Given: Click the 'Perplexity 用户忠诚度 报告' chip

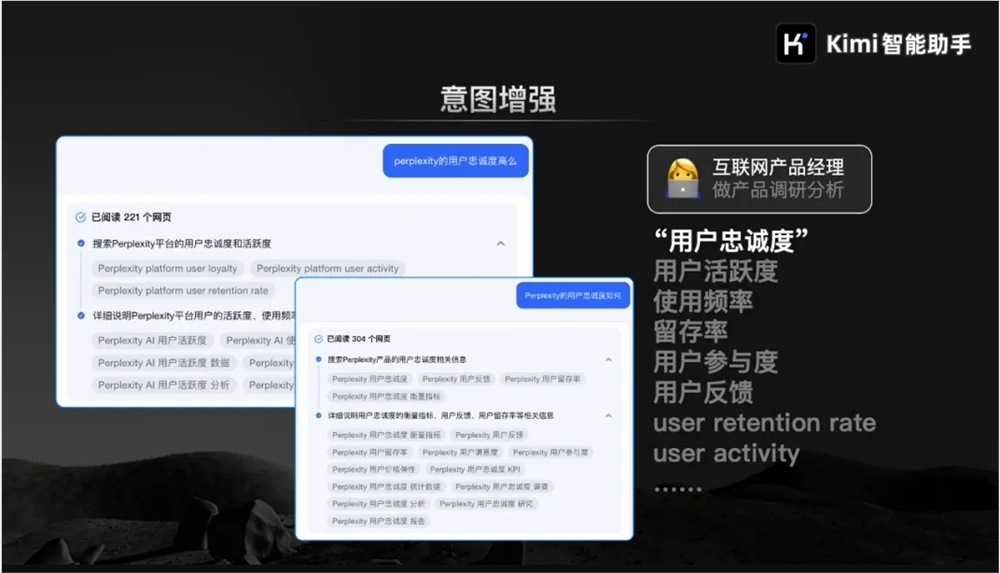Looking at the screenshot, I should (x=379, y=521).
